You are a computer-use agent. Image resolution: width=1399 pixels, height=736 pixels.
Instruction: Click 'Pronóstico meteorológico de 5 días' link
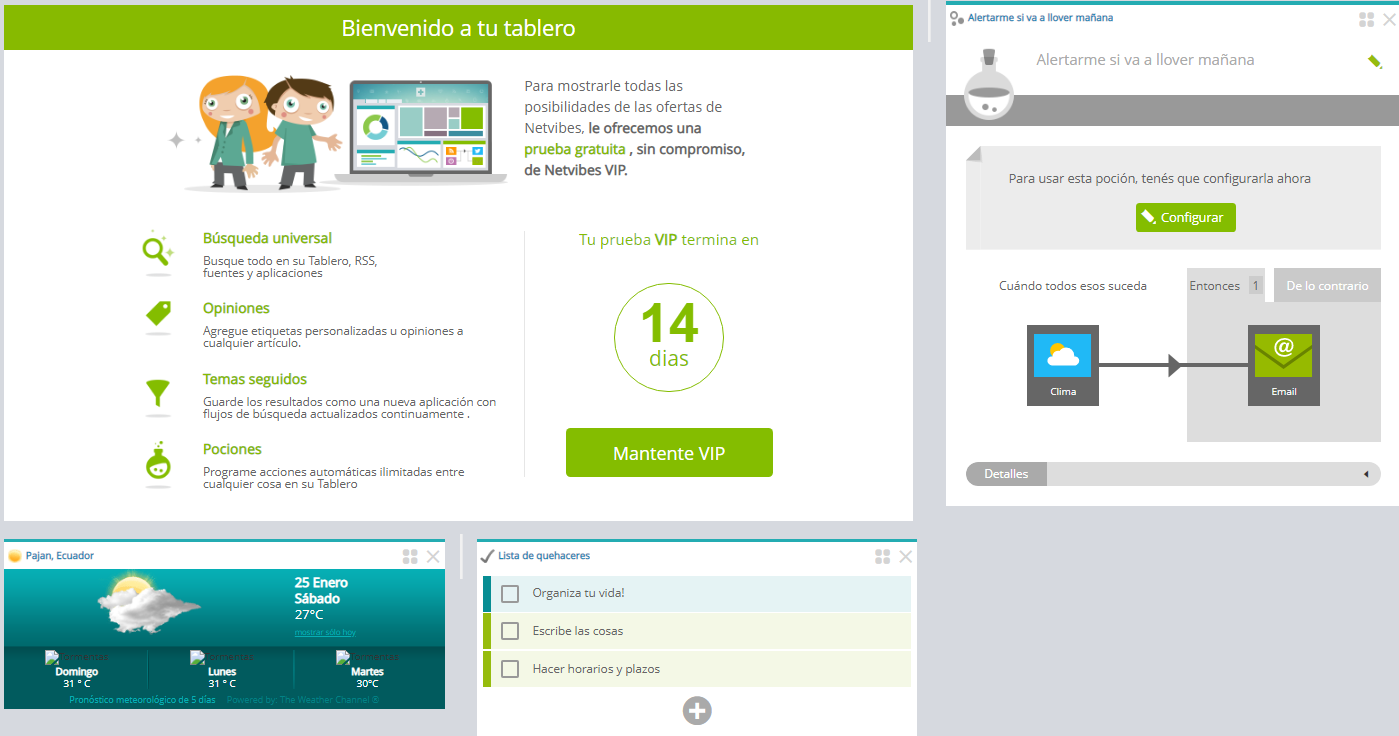click(142, 700)
